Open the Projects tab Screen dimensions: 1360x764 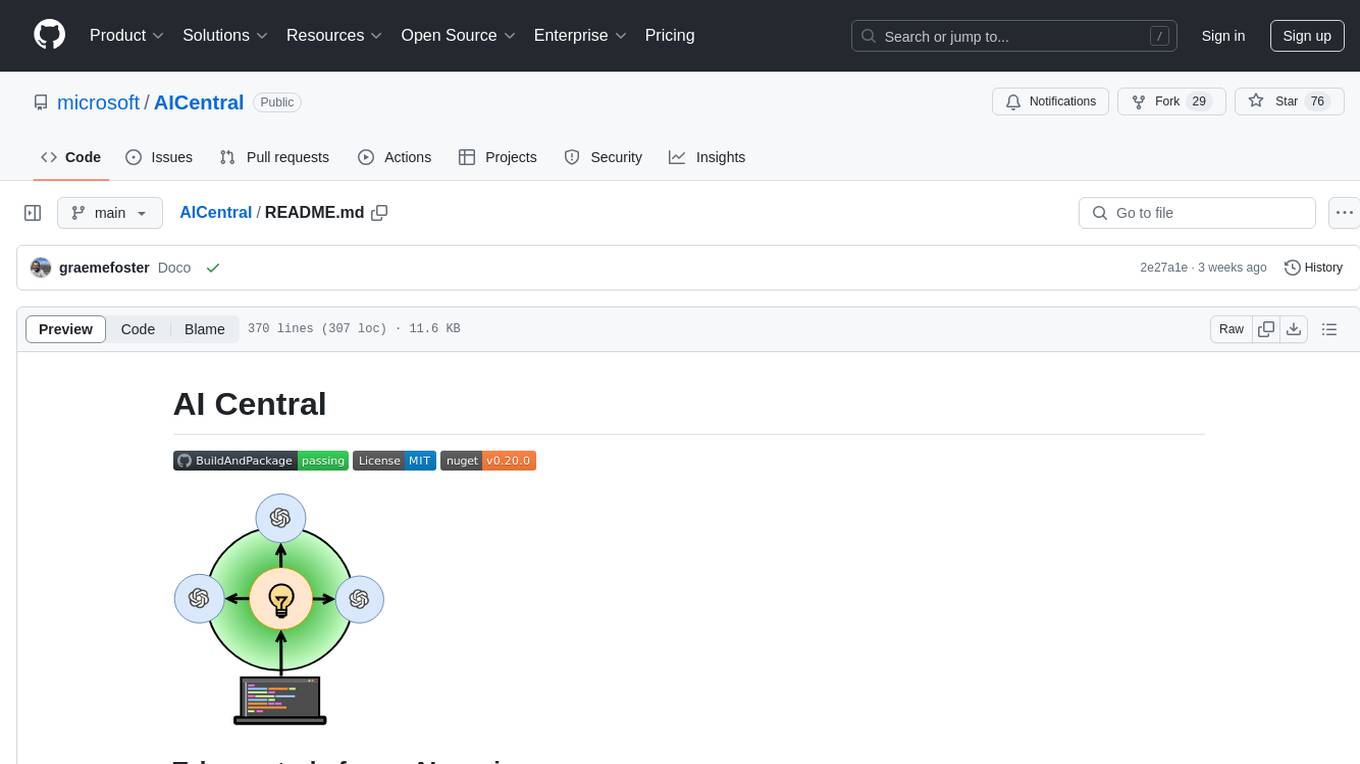[x=497, y=157]
